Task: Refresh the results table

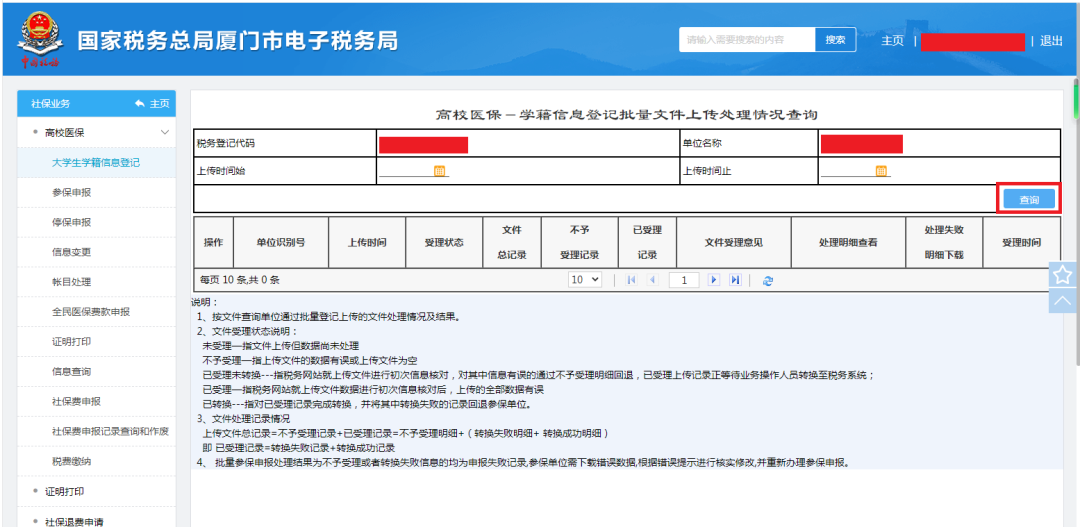Action: 769,280
